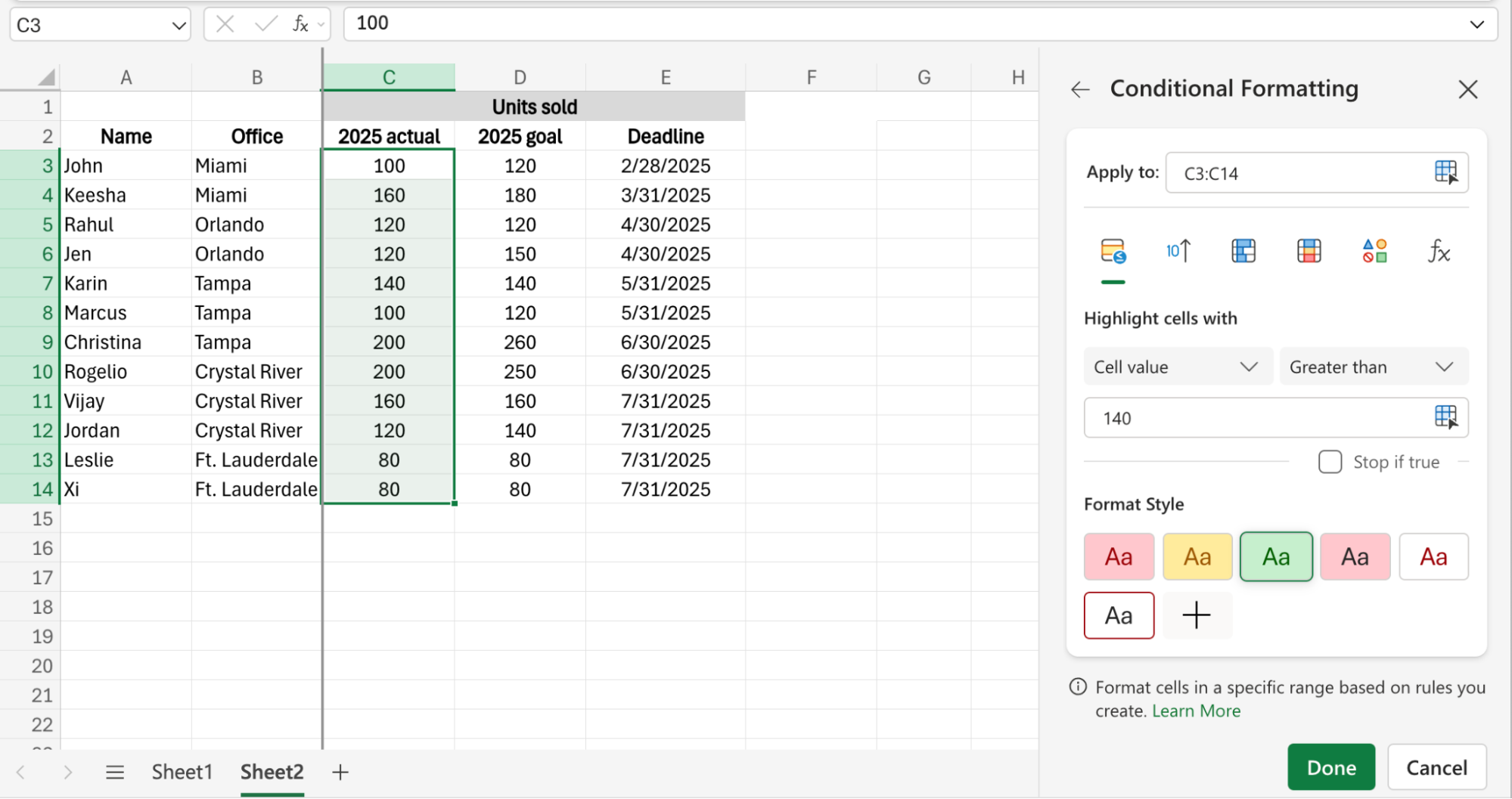Switch to the Sheet1 tab
The width and height of the screenshot is (1512, 799).
coord(182,772)
